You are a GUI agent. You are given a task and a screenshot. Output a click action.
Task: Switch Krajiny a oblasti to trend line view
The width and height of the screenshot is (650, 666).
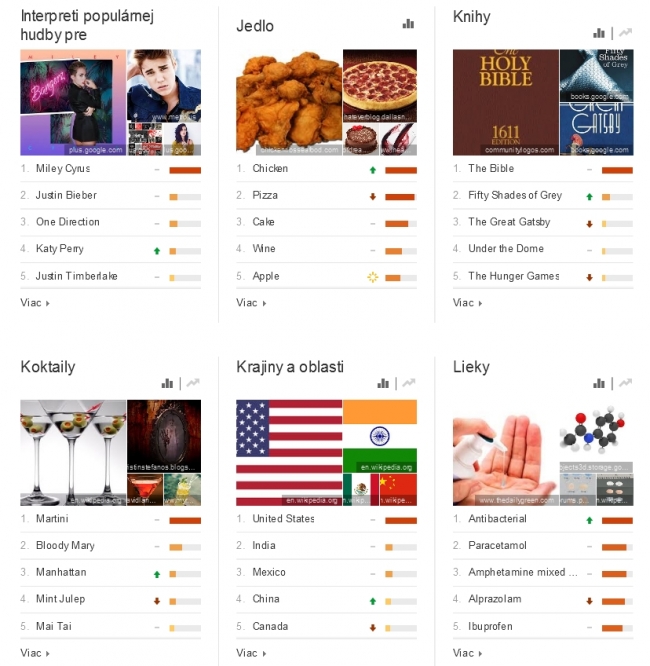click(409, 383)
